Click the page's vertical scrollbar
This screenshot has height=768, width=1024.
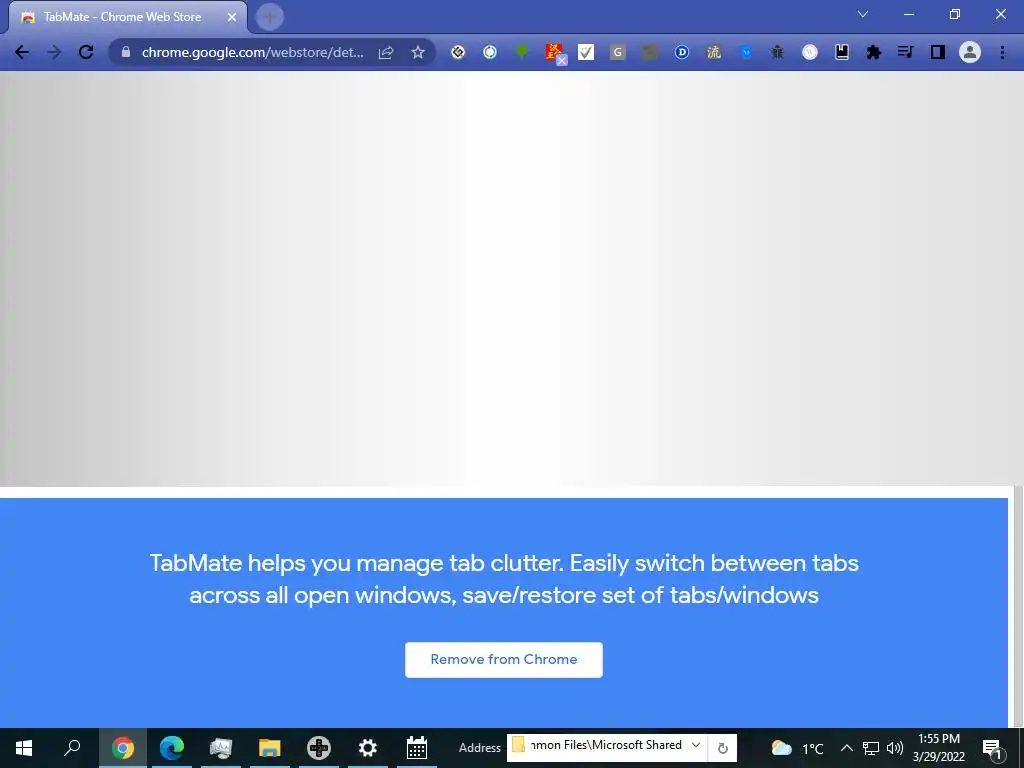point(1018,606)
